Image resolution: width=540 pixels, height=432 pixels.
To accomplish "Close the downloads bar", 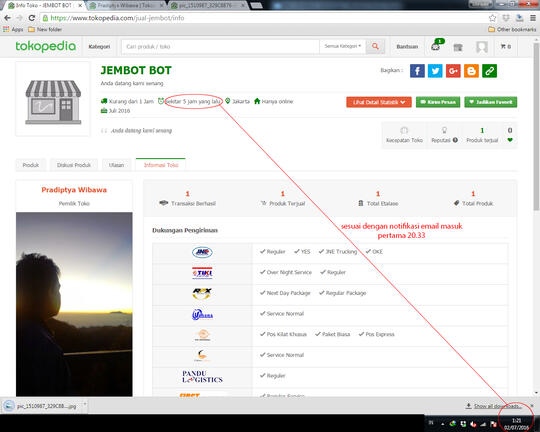I will click(532, 406).
